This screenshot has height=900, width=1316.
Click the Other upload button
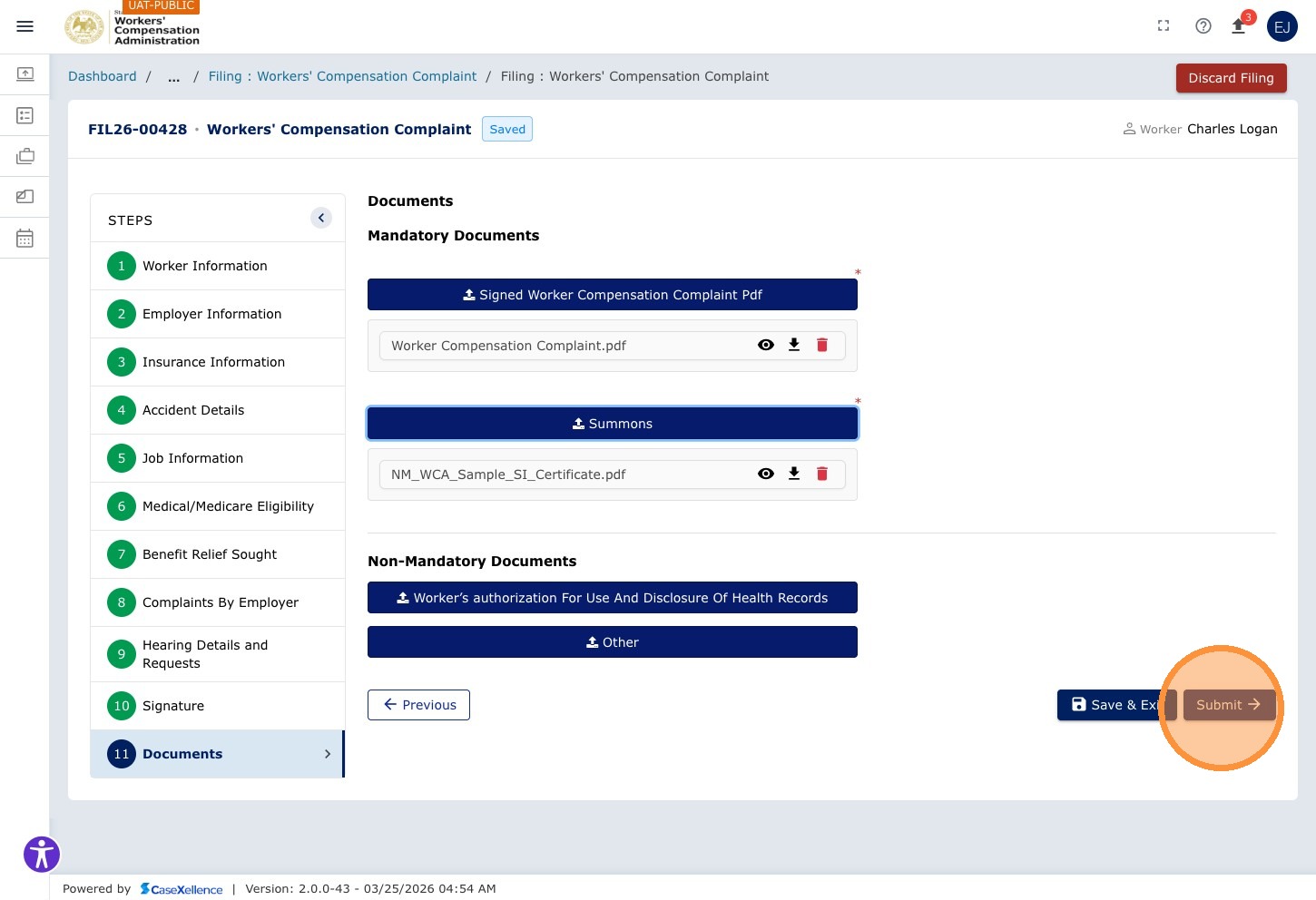[x=613, y=642]
